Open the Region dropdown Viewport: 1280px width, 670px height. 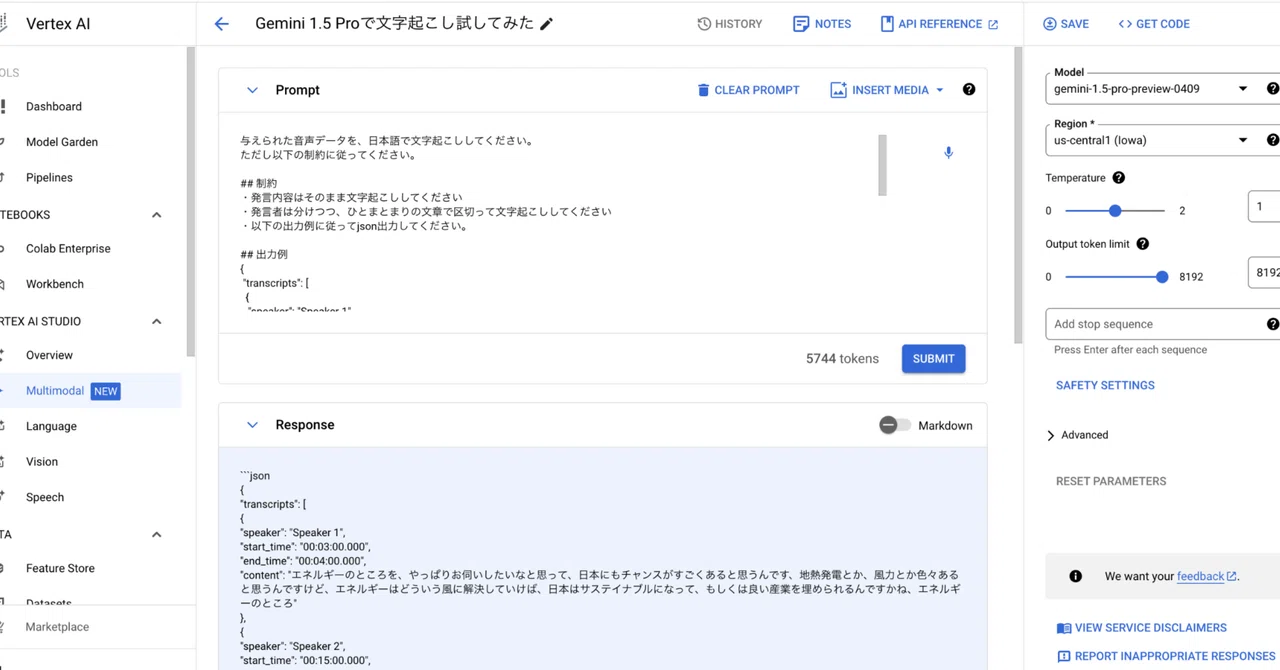pyautogui.click(x=1161, y=140)
